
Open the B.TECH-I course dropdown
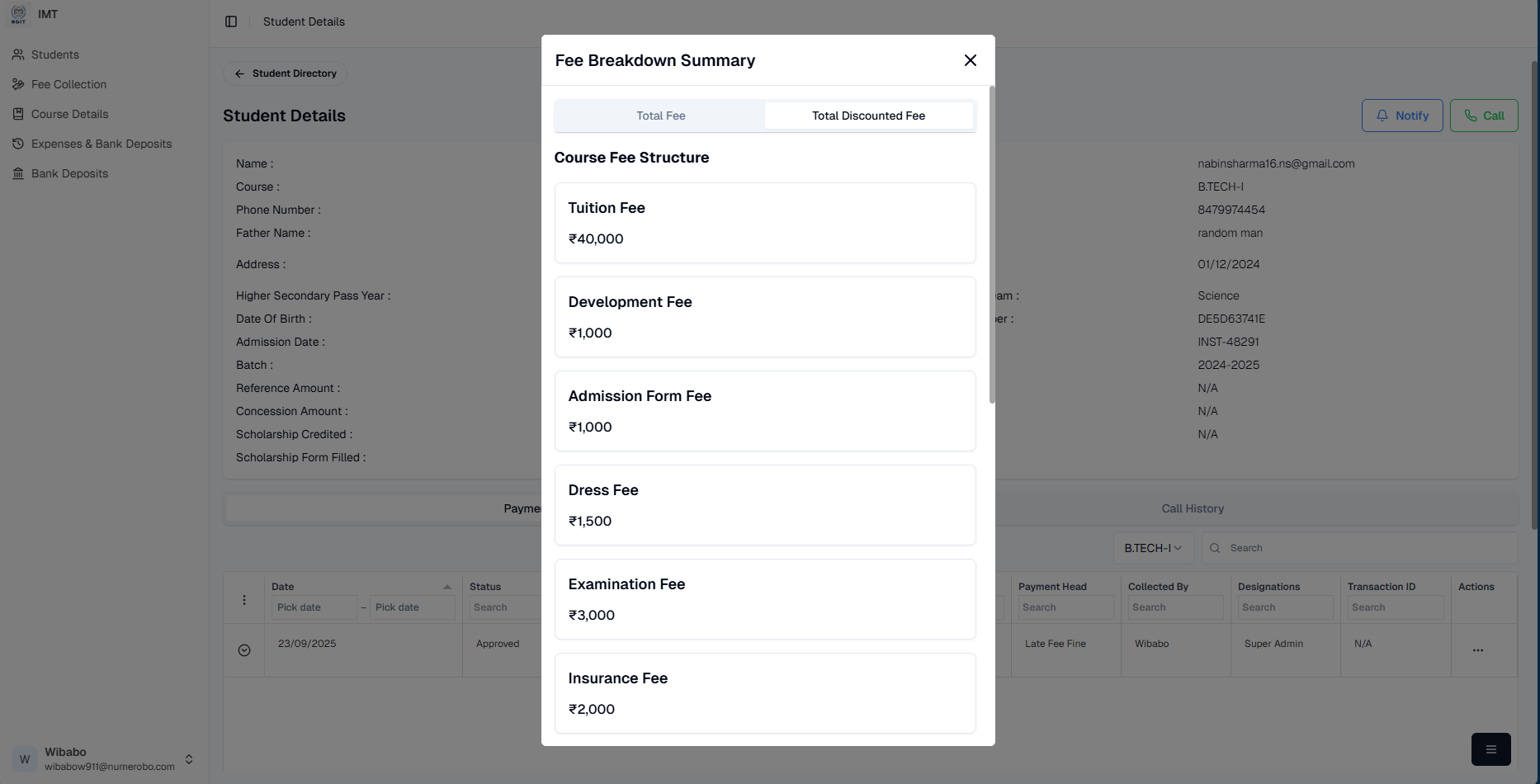(x=1152, y=548)
